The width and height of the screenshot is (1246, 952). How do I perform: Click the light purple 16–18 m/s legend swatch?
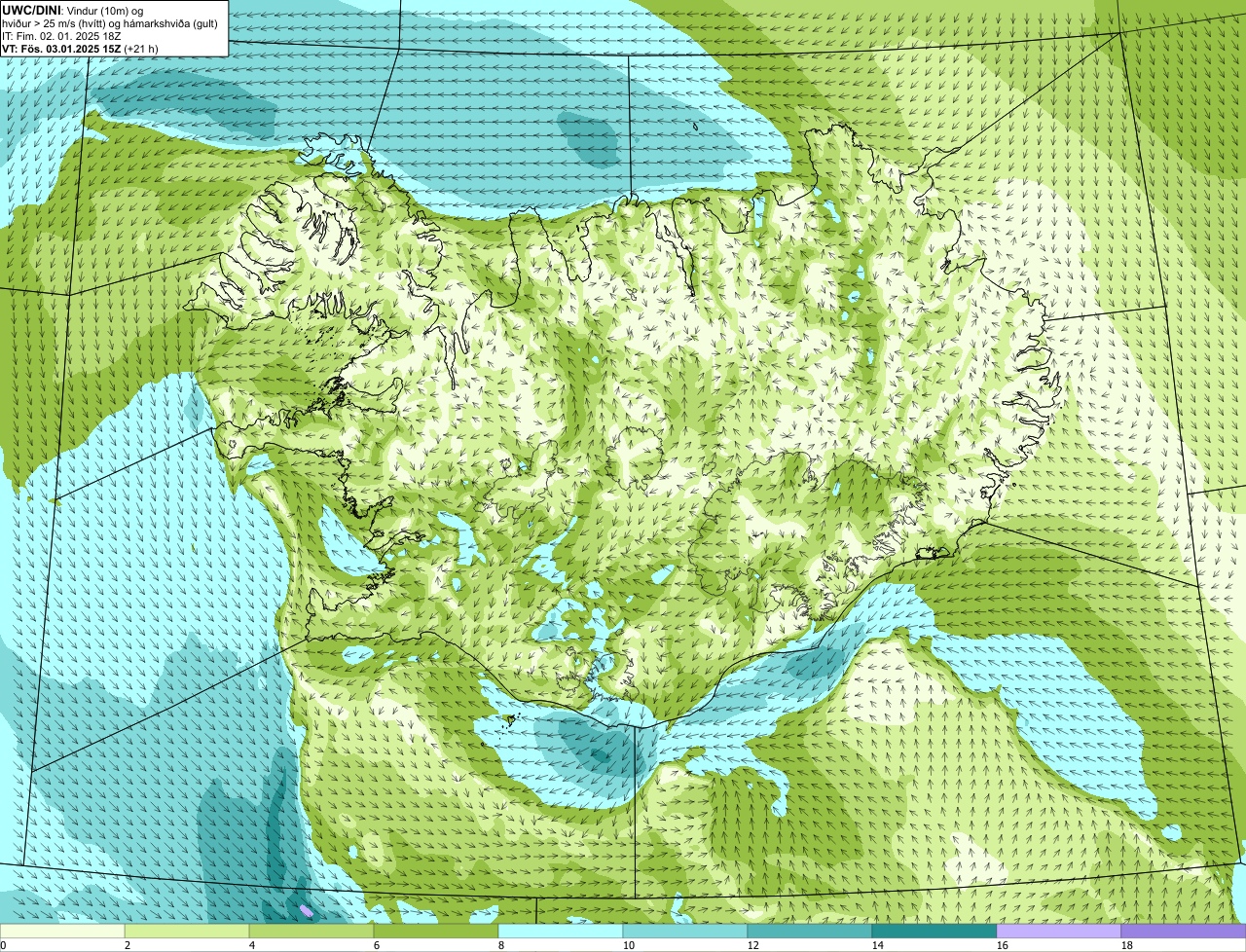pos(1059,932)
